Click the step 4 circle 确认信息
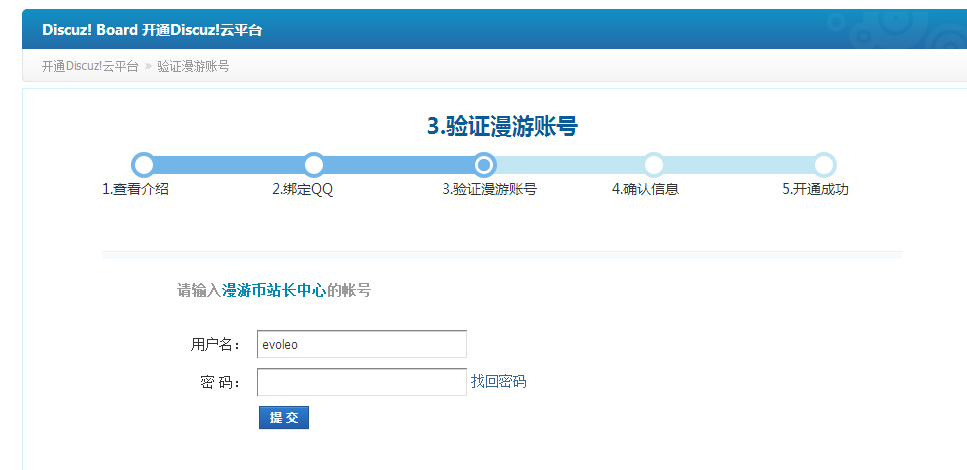The height and width of the screenshot is (470, 967). click(654, 165)
